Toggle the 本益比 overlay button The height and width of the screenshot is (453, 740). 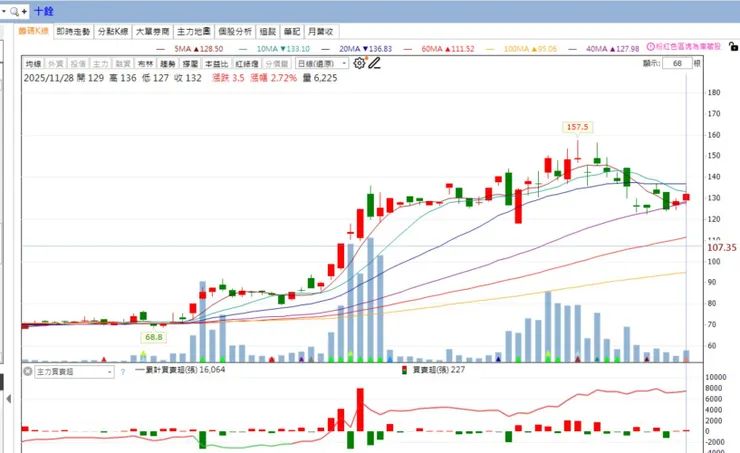pos(217,64)
